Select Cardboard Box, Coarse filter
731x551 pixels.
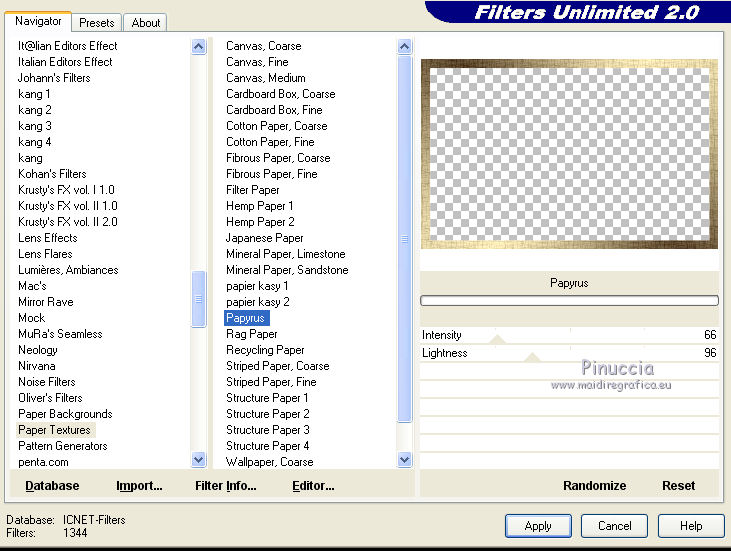click(x=281, y=94)
